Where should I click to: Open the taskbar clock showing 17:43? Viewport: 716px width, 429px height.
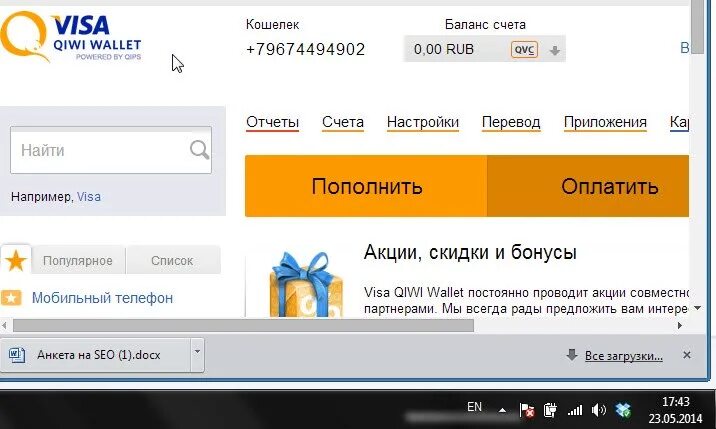click(x=675, y=410)
